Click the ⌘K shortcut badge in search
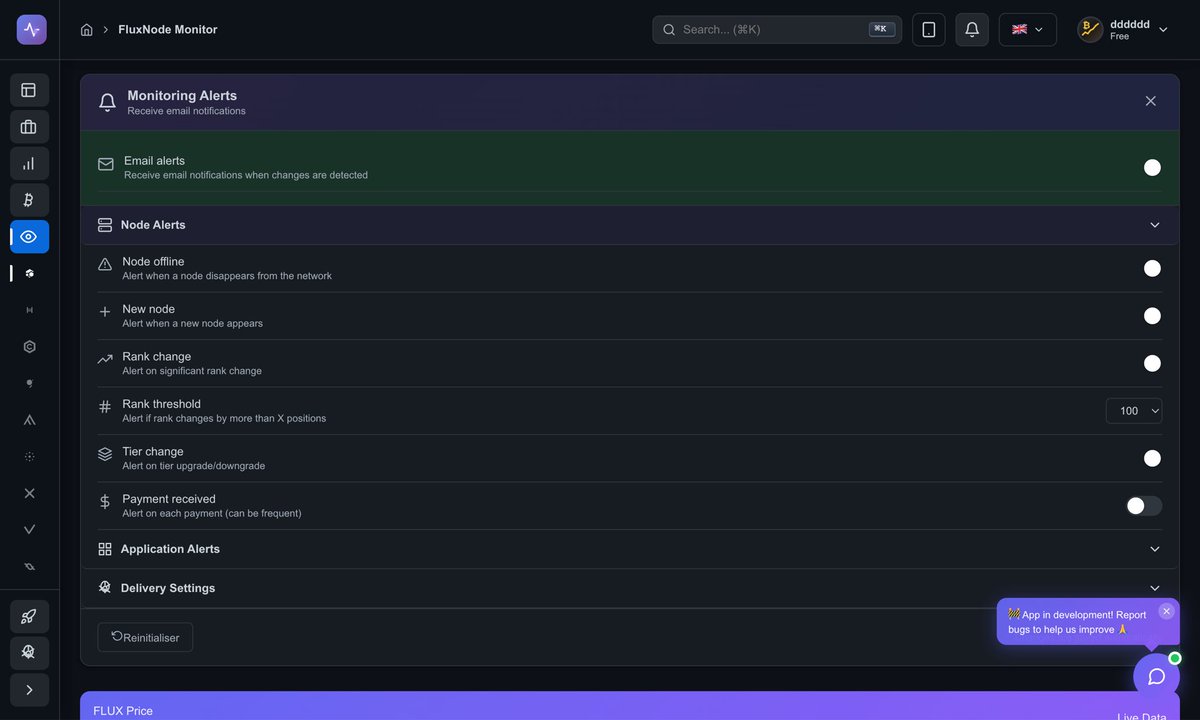 881,29
